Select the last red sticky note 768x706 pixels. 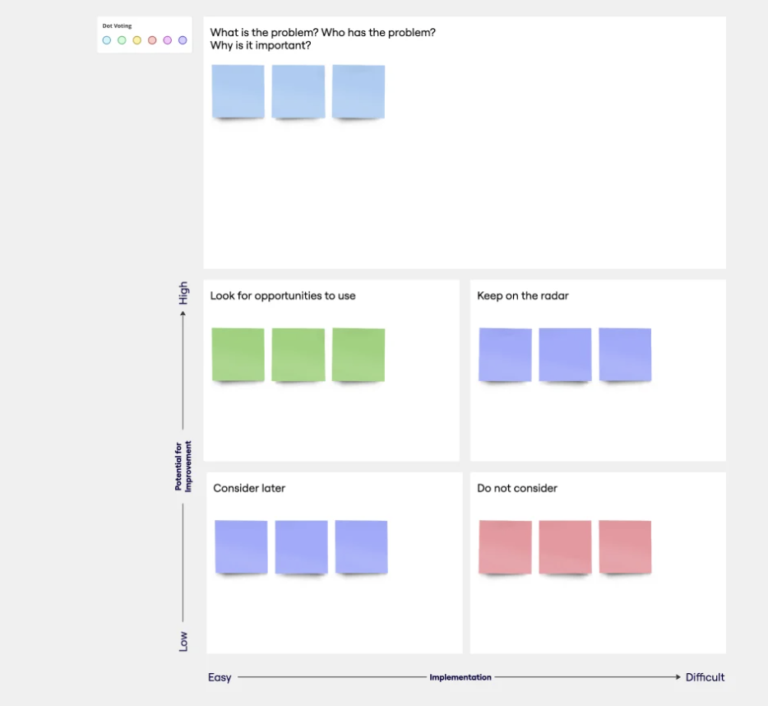(x=625, y=546)
